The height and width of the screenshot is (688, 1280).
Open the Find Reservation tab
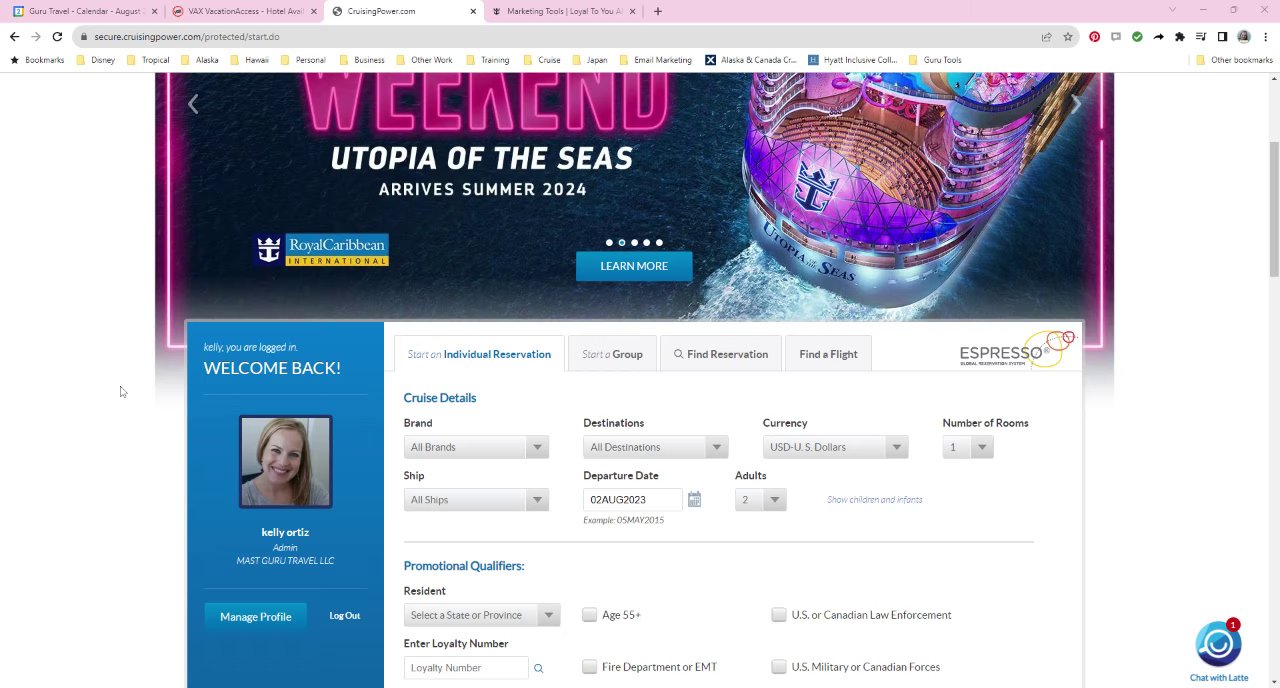tap(721, 354)
